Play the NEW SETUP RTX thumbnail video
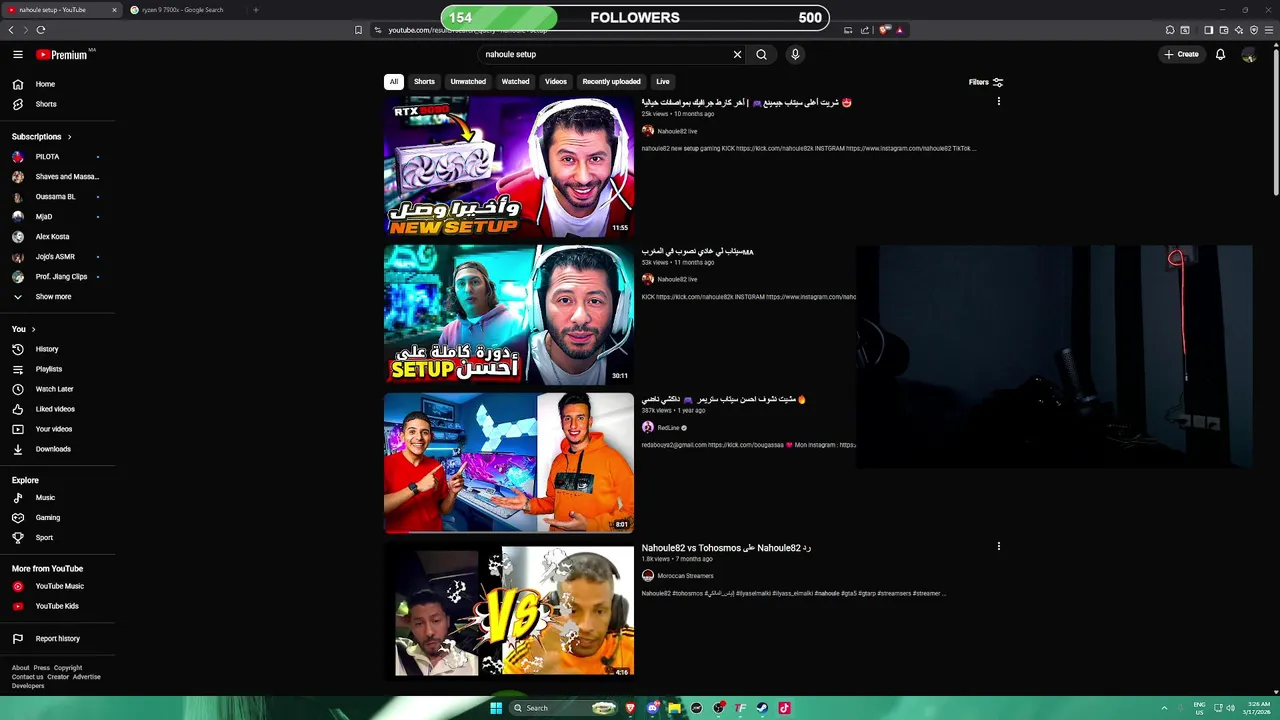The width and height of the screenshot is (1280, 720). 509,167
